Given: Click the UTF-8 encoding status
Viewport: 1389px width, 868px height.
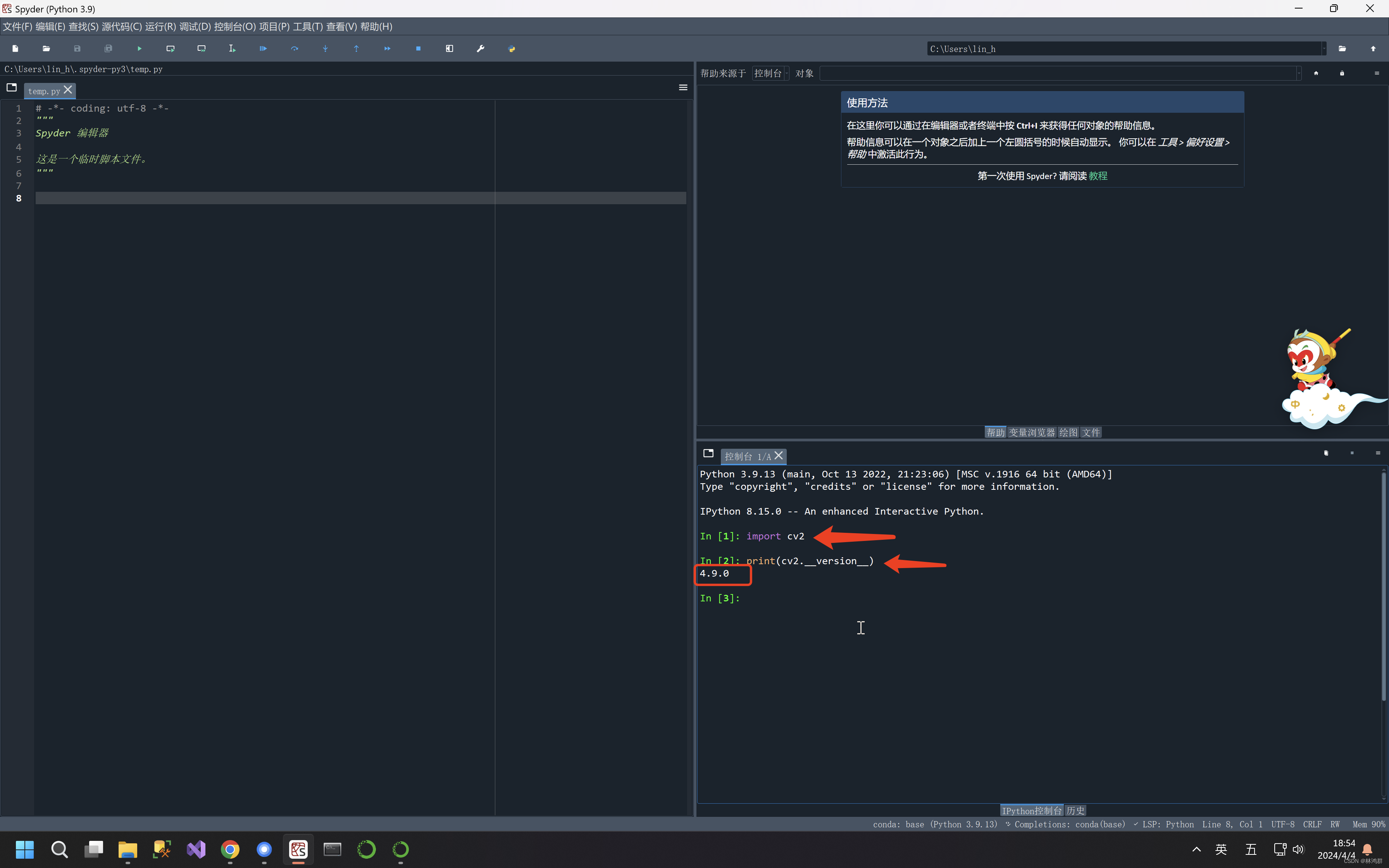Looking at the screenshot, I should click(1282, 824).
